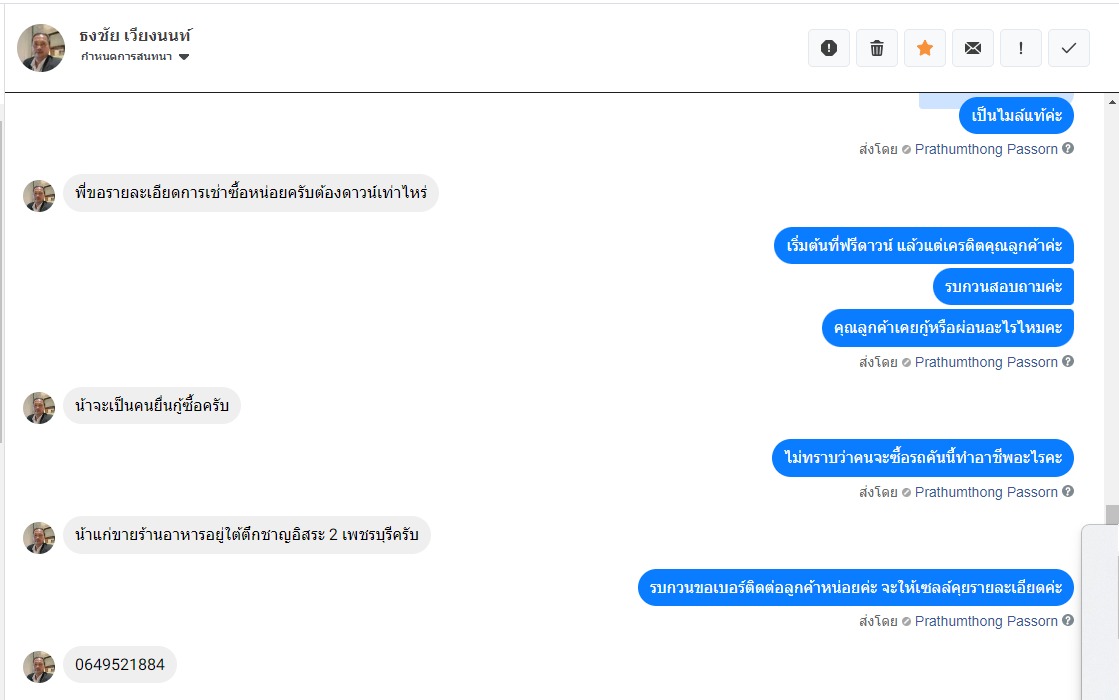Toggle the orange star favorite icon
The height and width of the screenshot is (700, 1119).
tap(925, 48)
